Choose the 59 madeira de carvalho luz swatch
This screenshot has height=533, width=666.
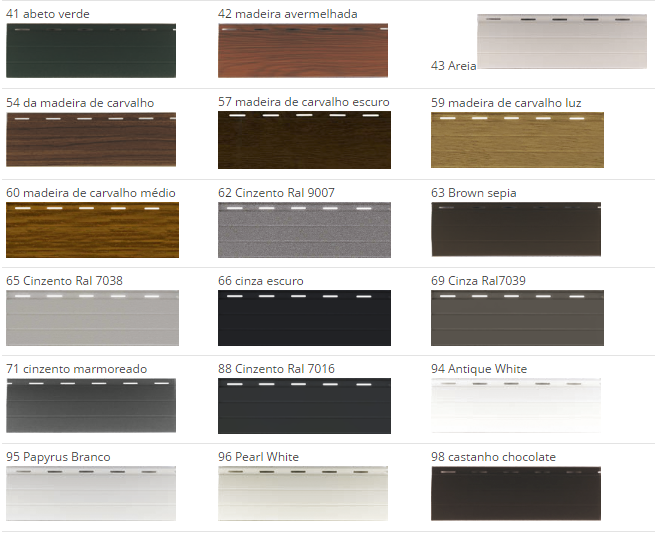tap(517, 139)
